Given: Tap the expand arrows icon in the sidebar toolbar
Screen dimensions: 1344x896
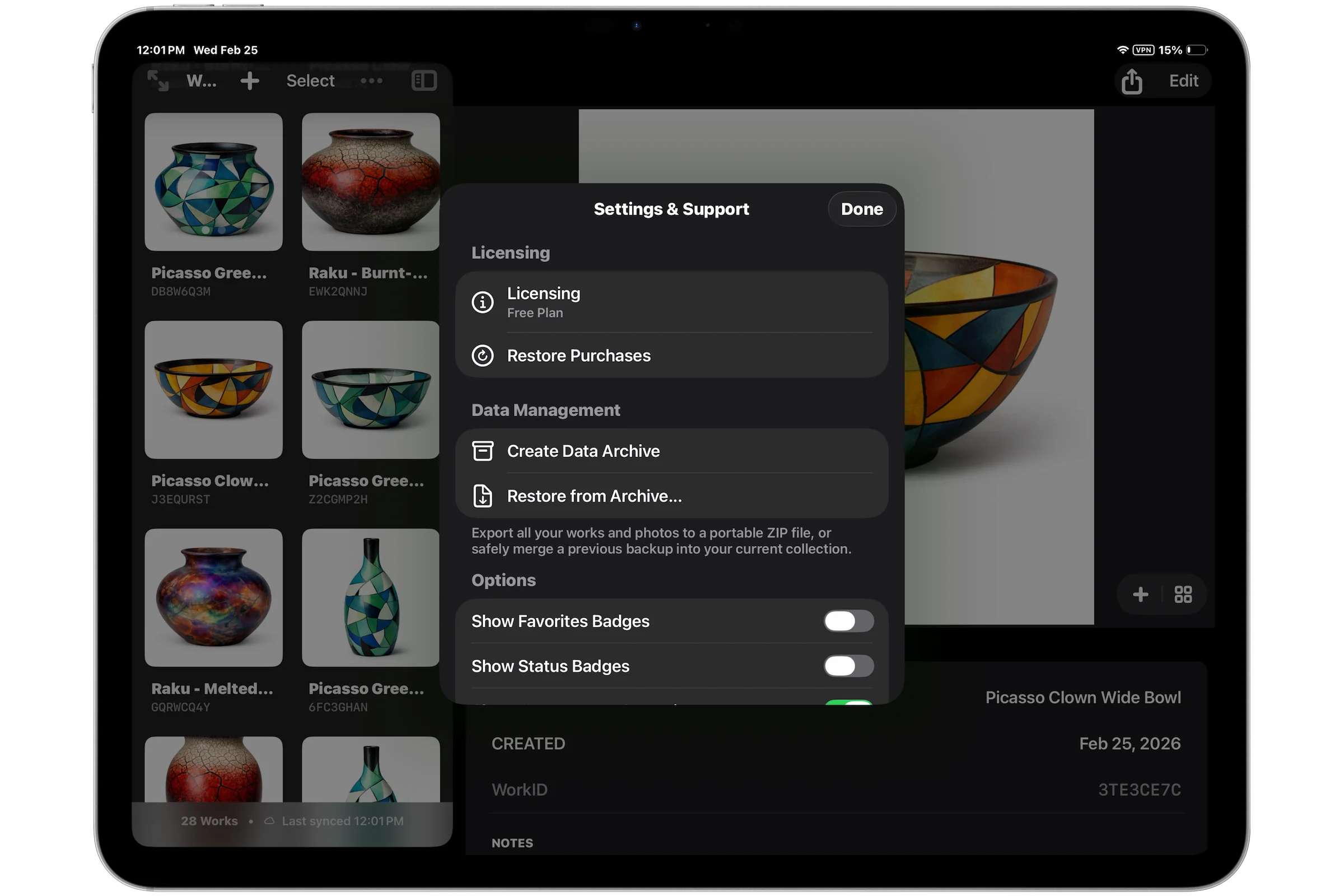Looking at the screenshot, I should pyautogui.click(x=158, y=81).
